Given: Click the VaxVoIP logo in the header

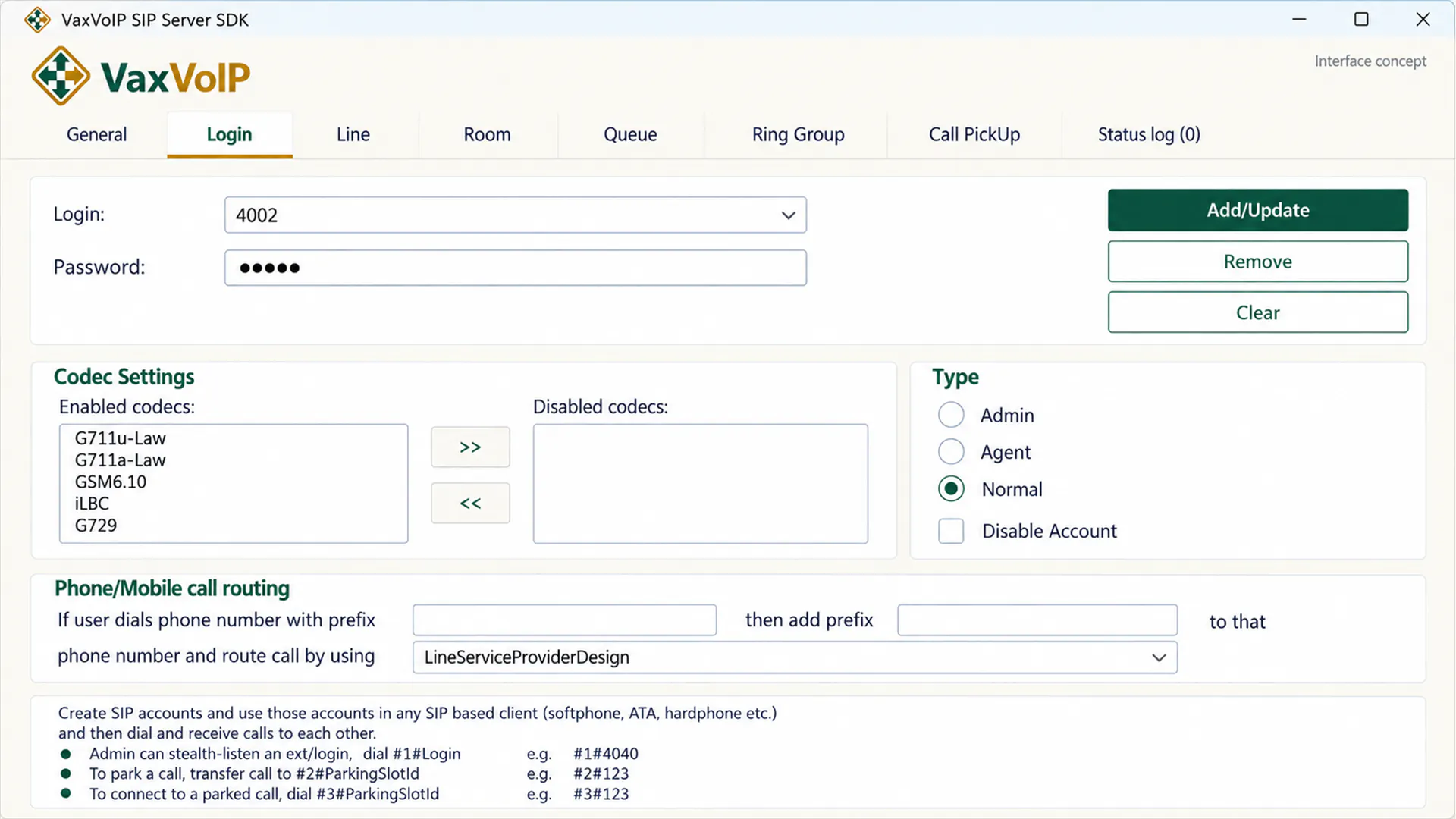Looking at the screenshot, I should [141, 76].
